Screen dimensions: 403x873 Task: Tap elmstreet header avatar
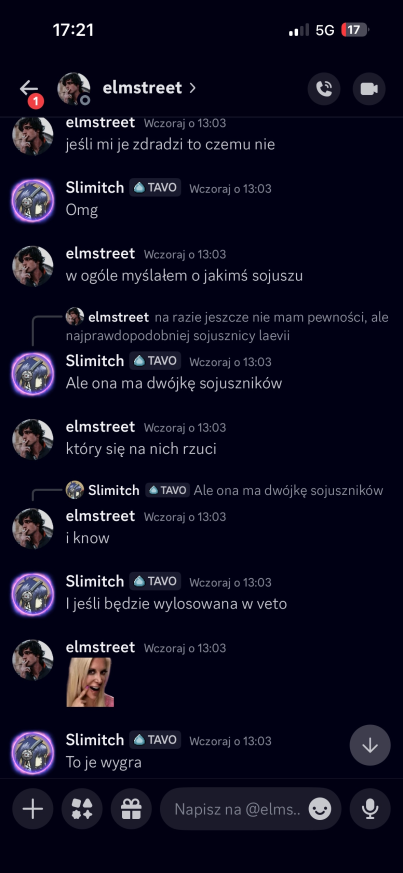point(73,89)
